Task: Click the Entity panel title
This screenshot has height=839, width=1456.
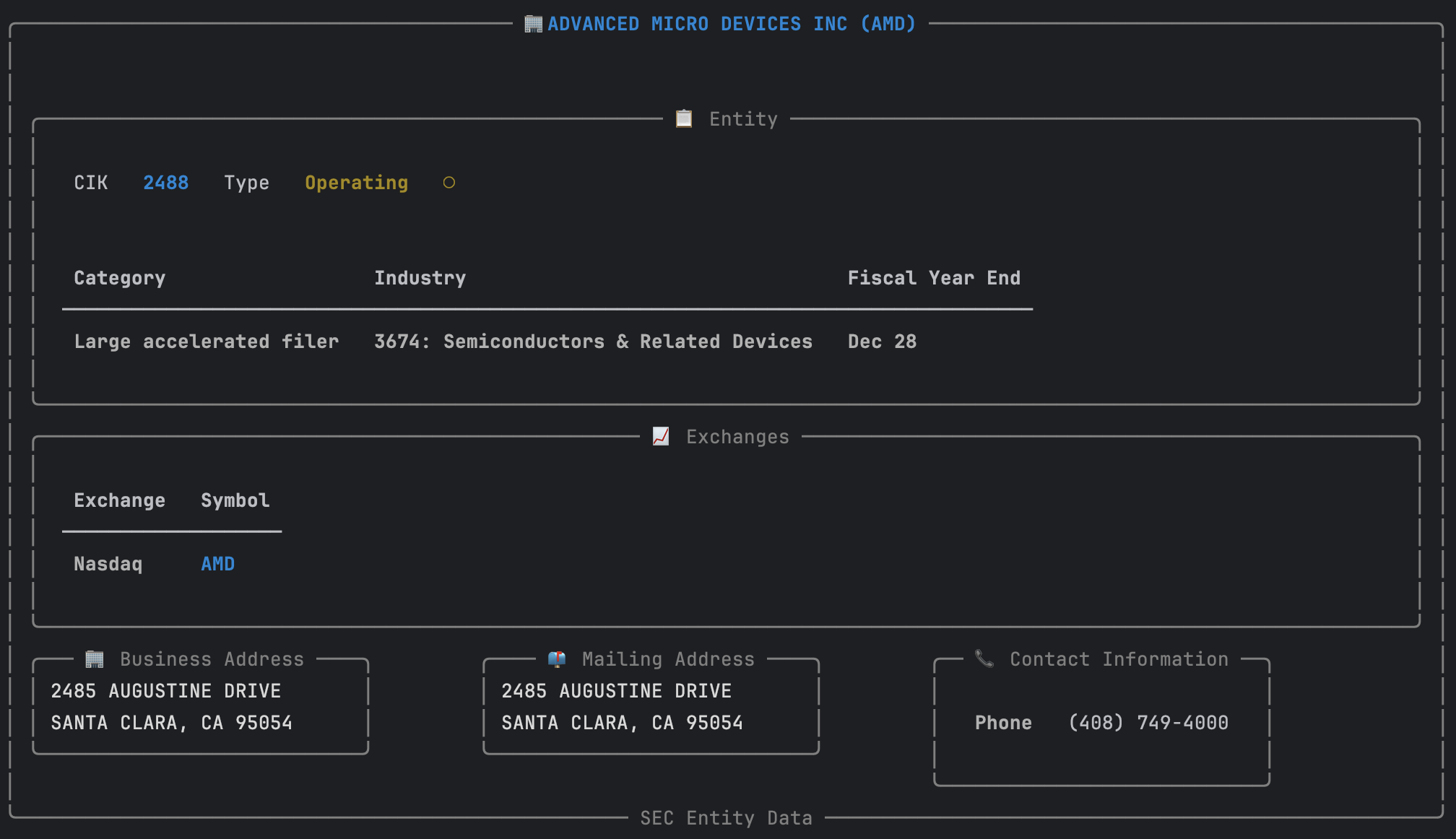Action: 743,119
